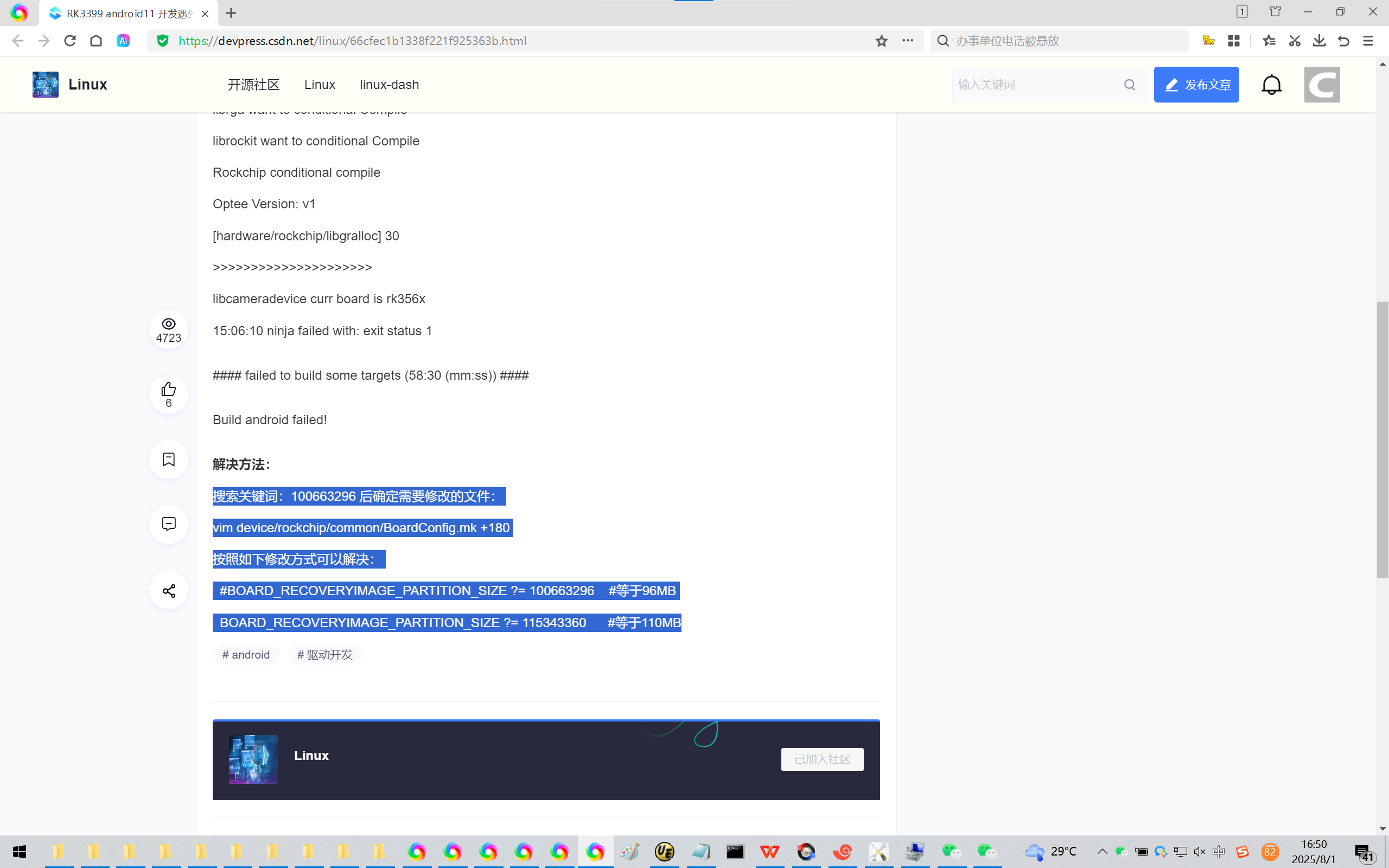Viewport: 1389px width, 868px height.
Task: Open the user avatar in header
Action: (1322, 85)
